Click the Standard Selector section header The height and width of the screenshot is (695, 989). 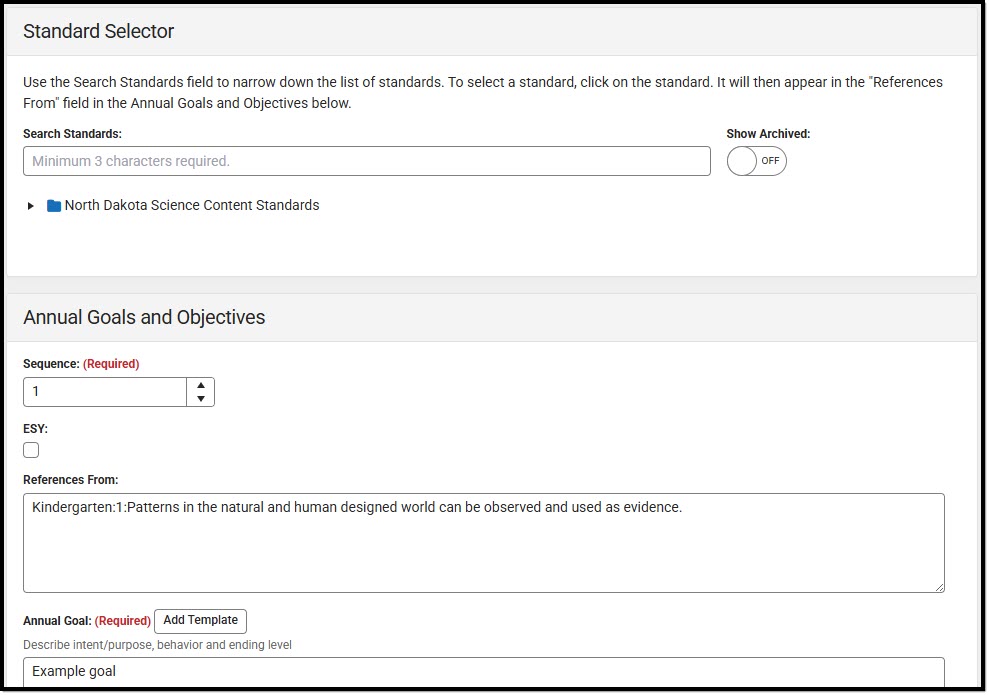(x=99, y=31)
